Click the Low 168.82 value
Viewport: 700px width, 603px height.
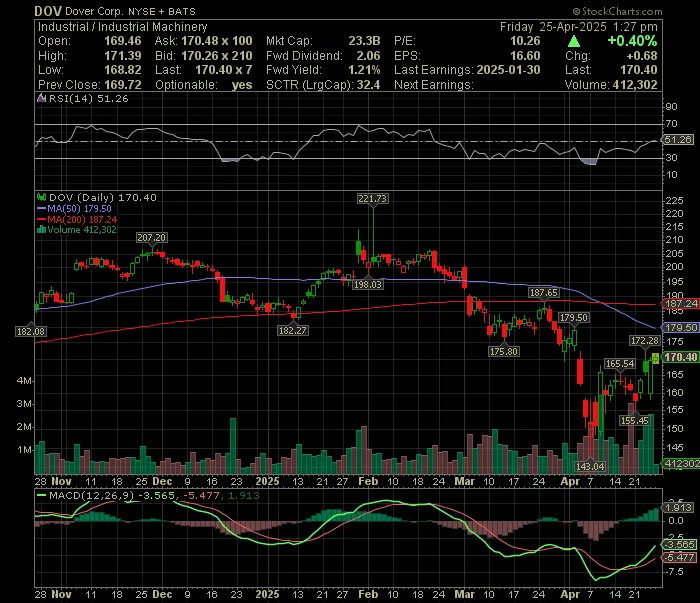point(123,70)
